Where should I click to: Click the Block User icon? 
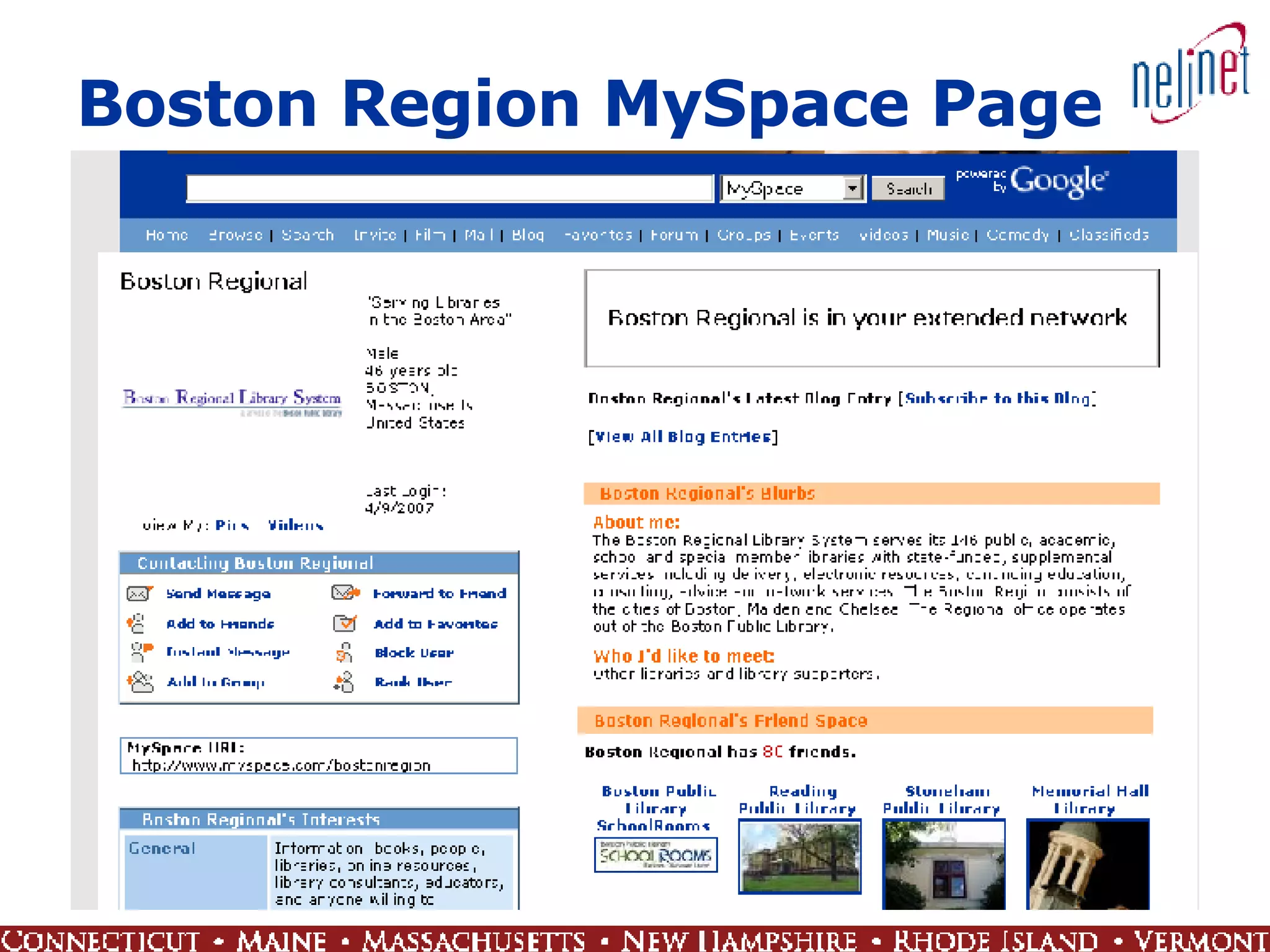(344, 653)
